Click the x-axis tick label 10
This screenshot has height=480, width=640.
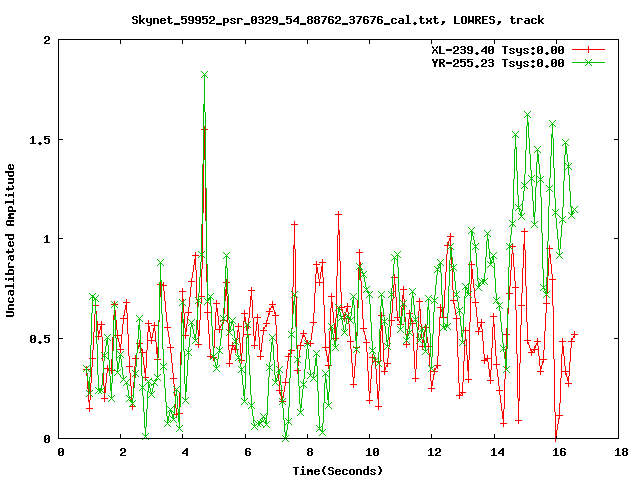click(x=372, y=452)
